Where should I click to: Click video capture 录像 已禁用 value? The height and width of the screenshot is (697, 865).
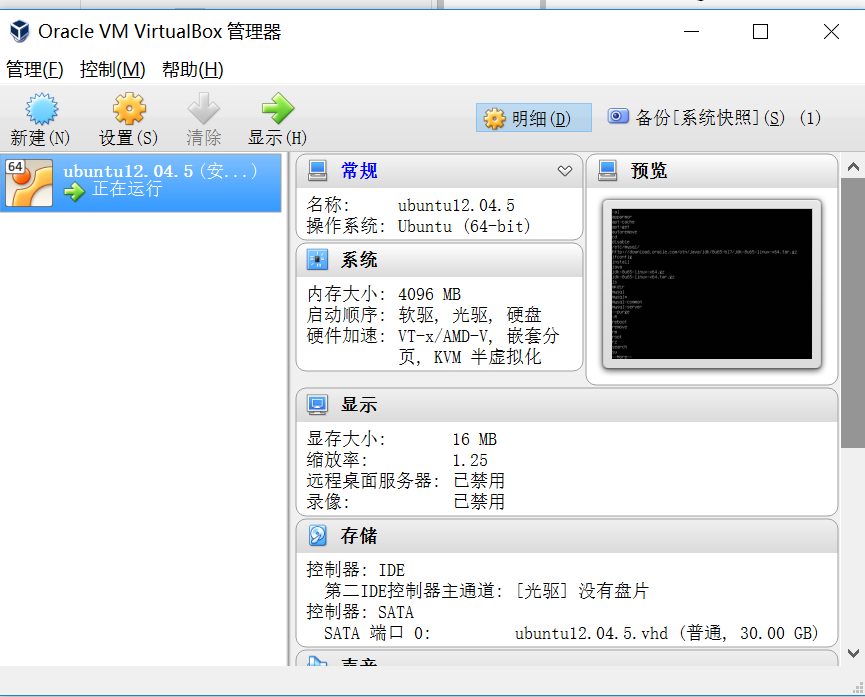pyautogui.click(x=479, y=502)
